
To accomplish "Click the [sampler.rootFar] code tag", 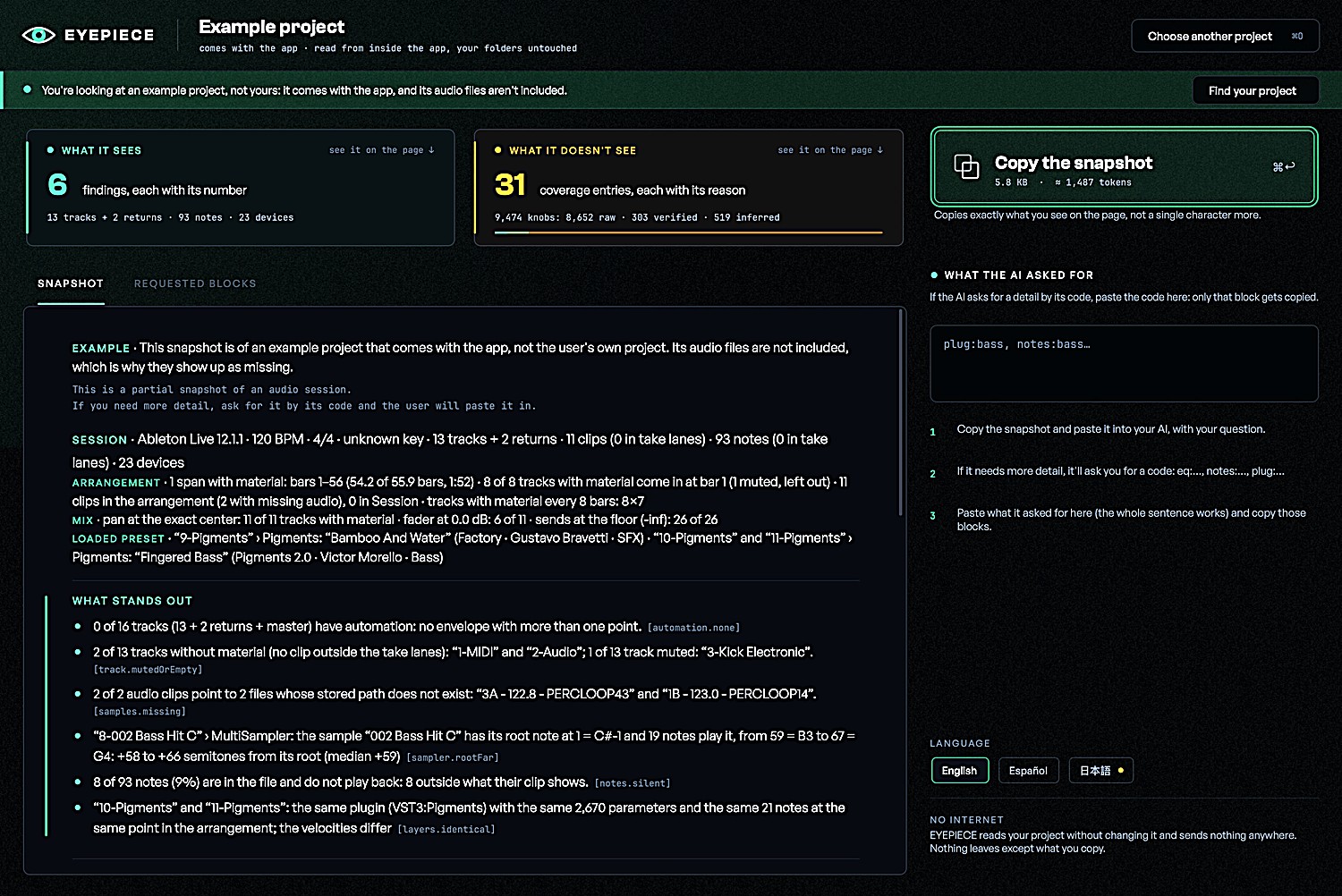I will pyautogui.click(x=453, y=757).
